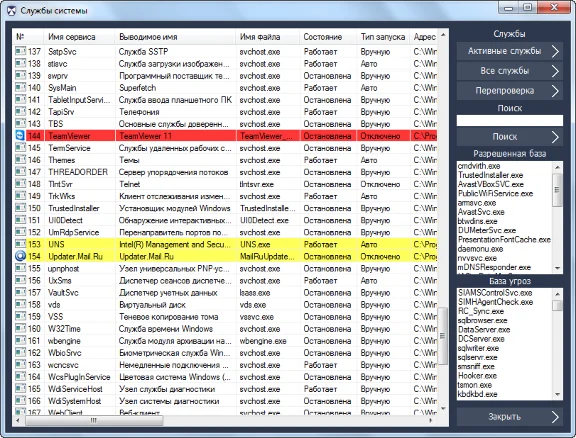Focus the search text field under Поиск

click(510, 120)
